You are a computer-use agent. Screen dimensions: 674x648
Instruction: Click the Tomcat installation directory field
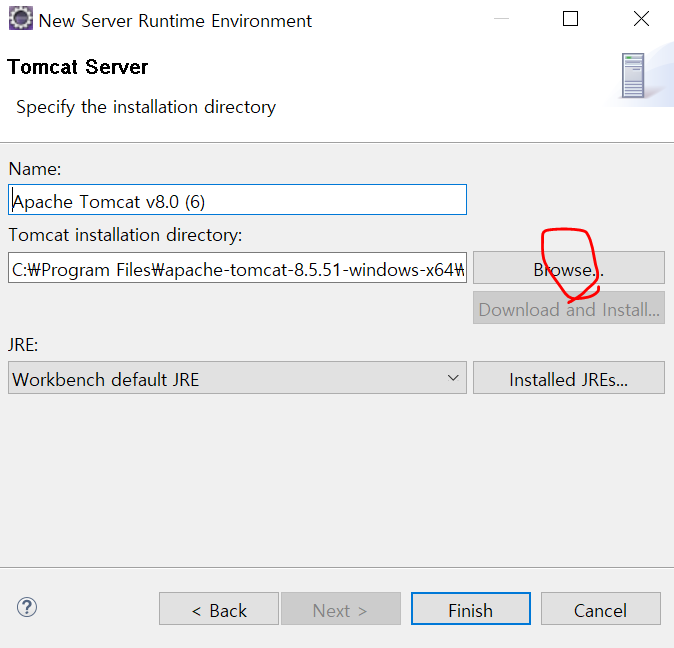click(x=237, y=268)
